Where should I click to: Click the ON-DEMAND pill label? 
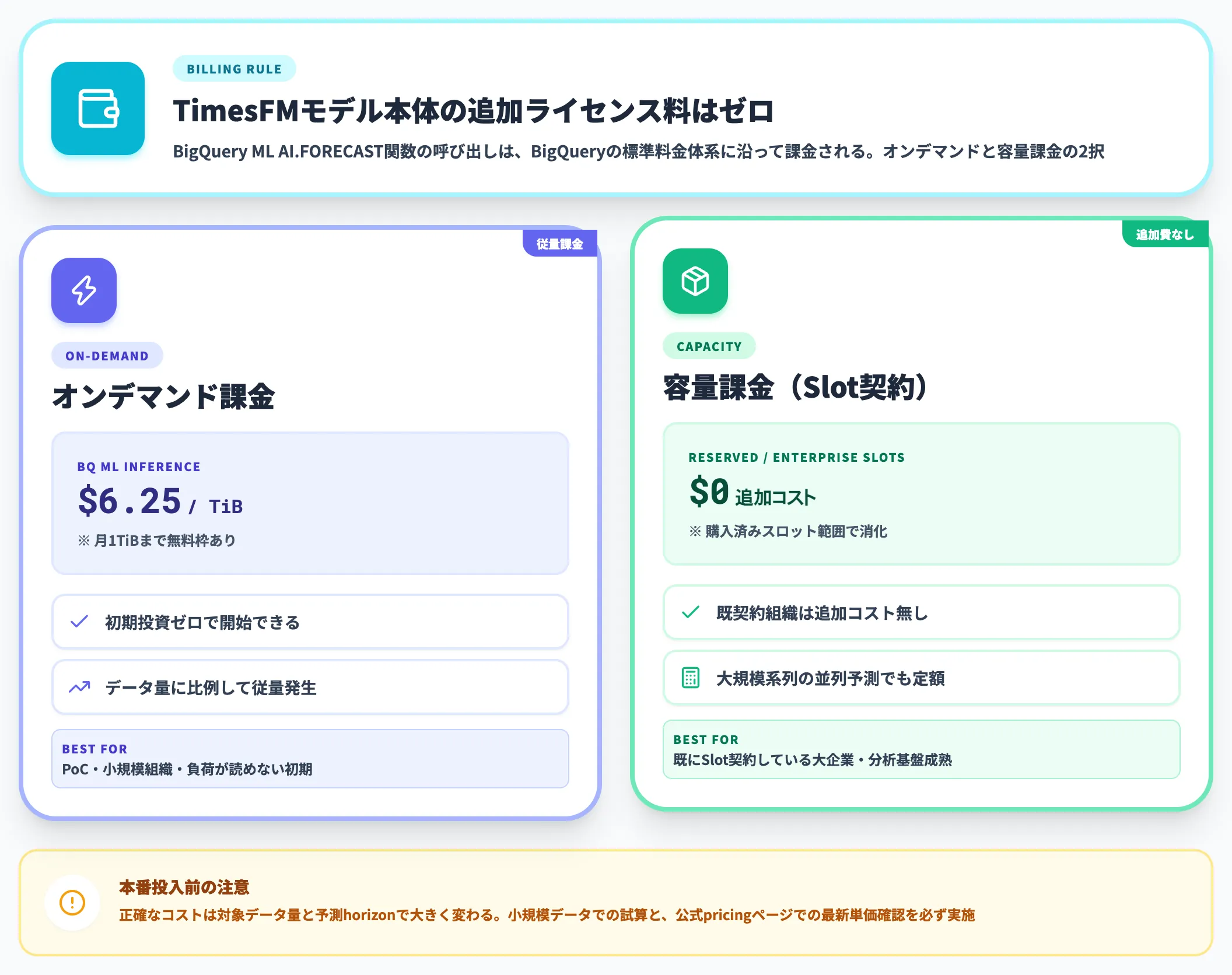click(x=107, y=356)
